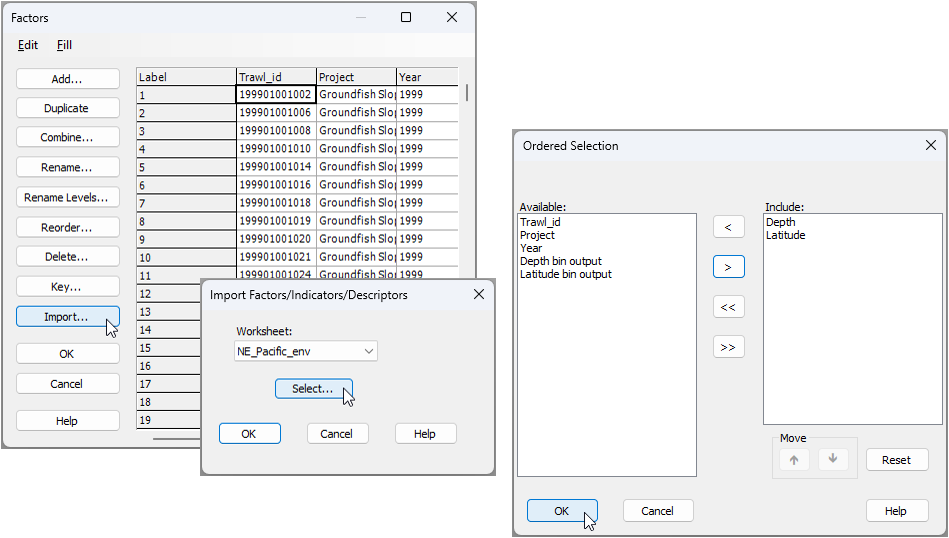Close the Ordered Selection dialog
Image resolution: width=949 pixels, height=538 pixels.
tap(931, 146)
